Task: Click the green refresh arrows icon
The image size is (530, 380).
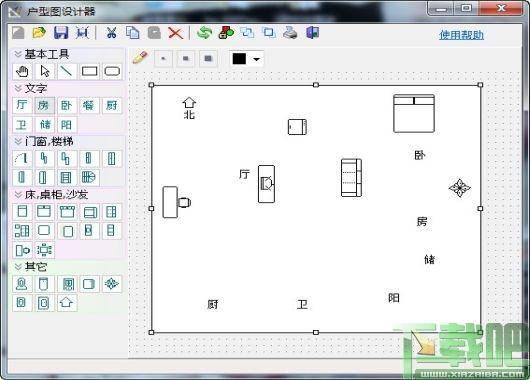Action: pyautogui.click(x=204, y=33)
